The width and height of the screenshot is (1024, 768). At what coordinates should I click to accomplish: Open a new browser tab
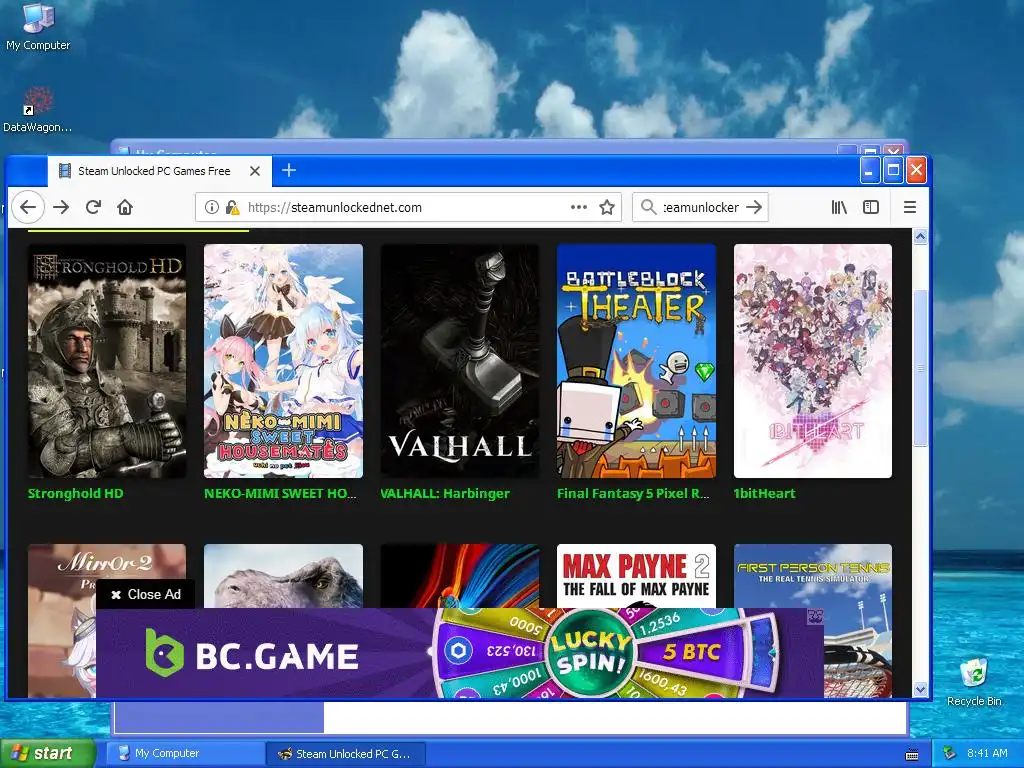(289, 170)
